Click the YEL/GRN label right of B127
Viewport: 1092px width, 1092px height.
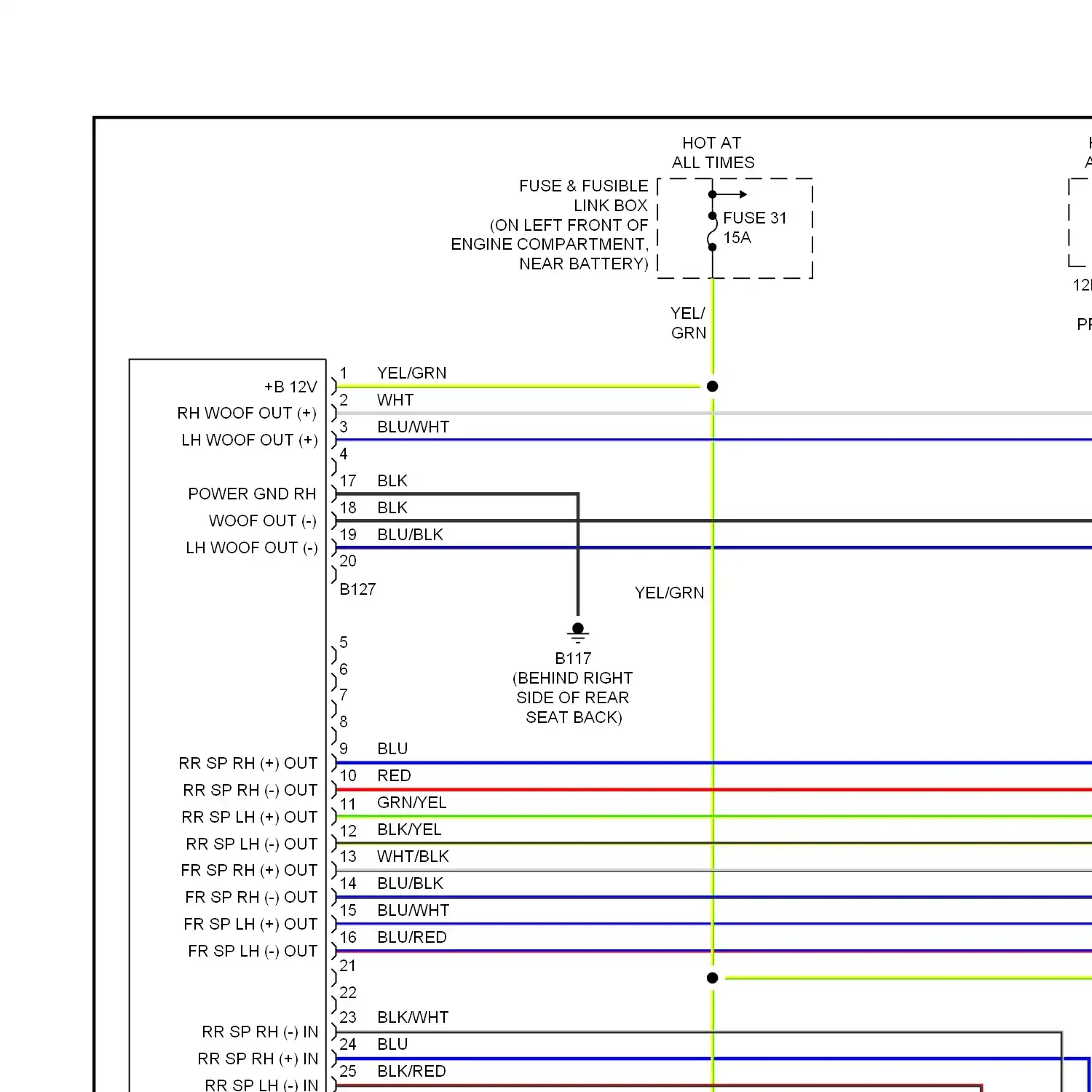[670, 593]
